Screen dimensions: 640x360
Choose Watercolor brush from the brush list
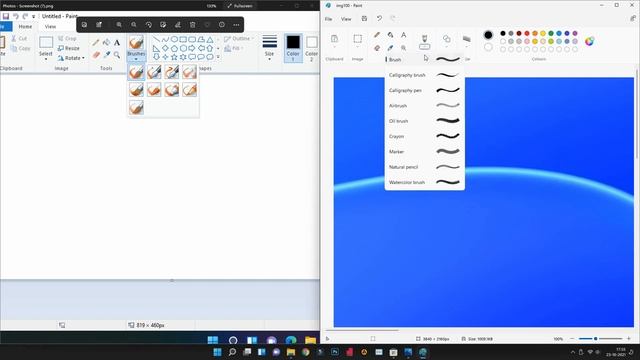click(424, 182)
